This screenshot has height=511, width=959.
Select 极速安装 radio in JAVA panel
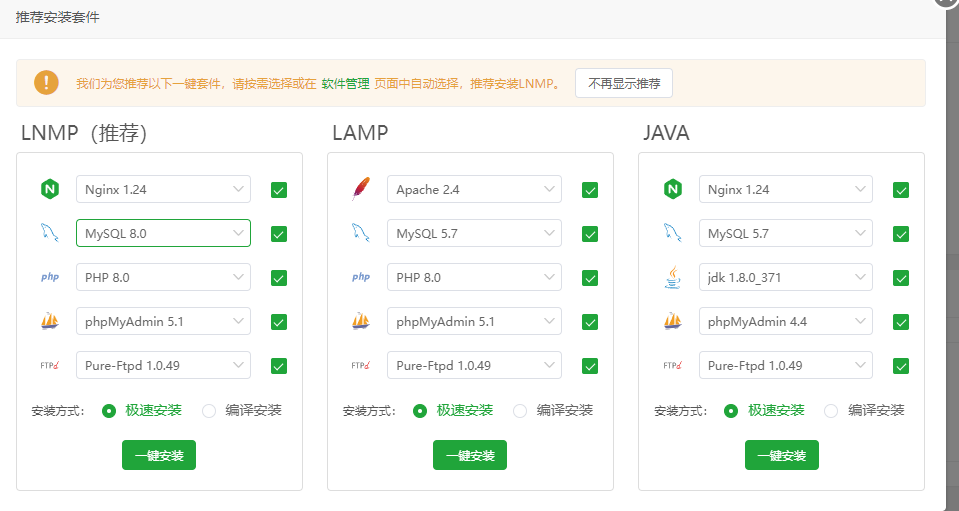click(x=731, y=410)
